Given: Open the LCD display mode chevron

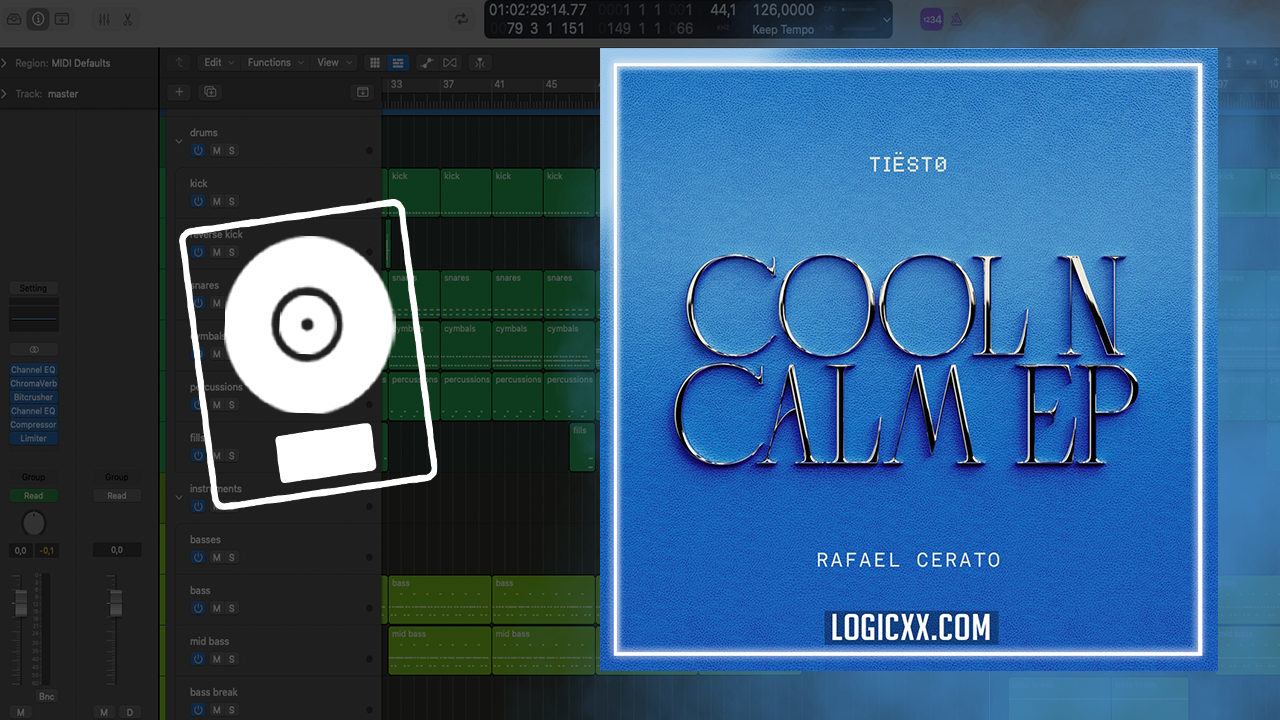Looking at the screenshot, I should point(886,19).
